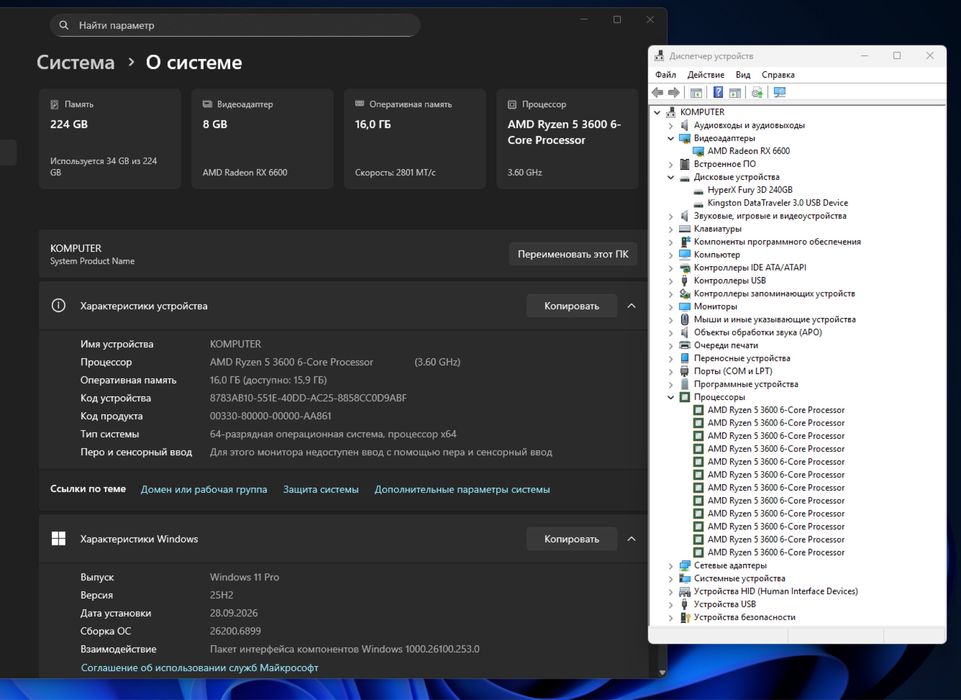
Task: Click the port icon next to Порты (COM и LPT)
Action: pos(685,371)
